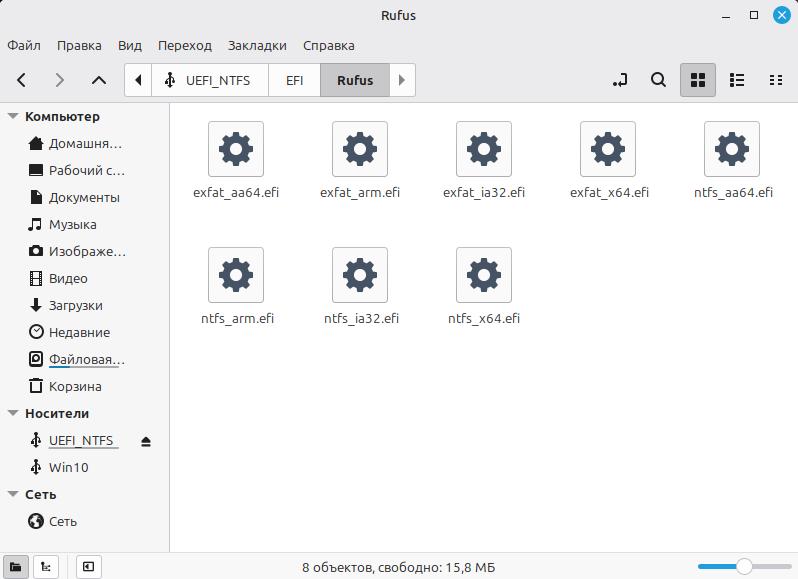
Task: Select the ntfs_aa64.efi file icon
Action: tap(732, 149)
